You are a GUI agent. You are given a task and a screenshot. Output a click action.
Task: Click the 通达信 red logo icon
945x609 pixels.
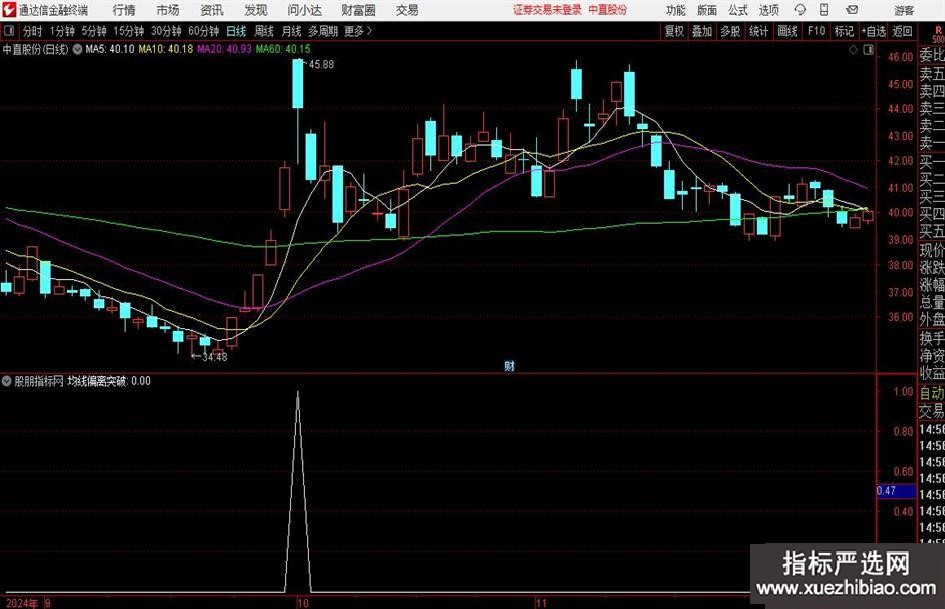click(x=9, y=10)
